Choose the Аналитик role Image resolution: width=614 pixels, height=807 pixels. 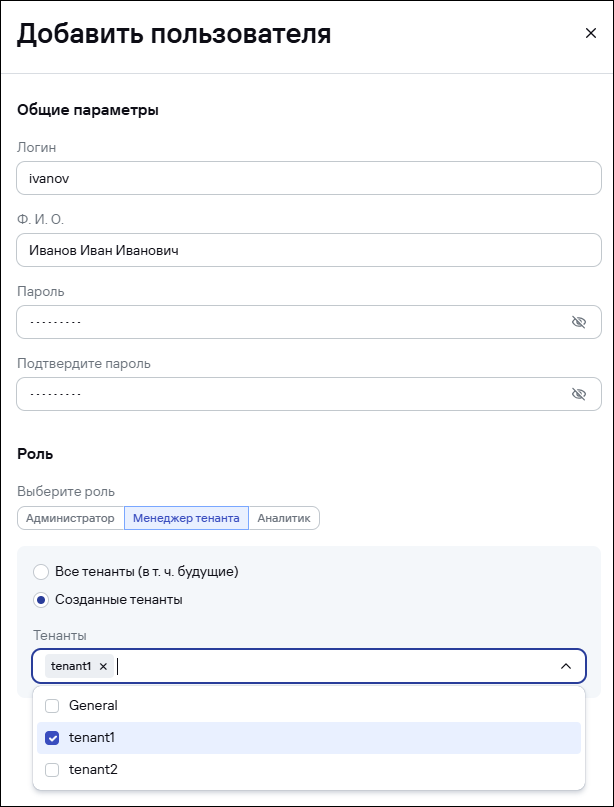click(284, 518)
